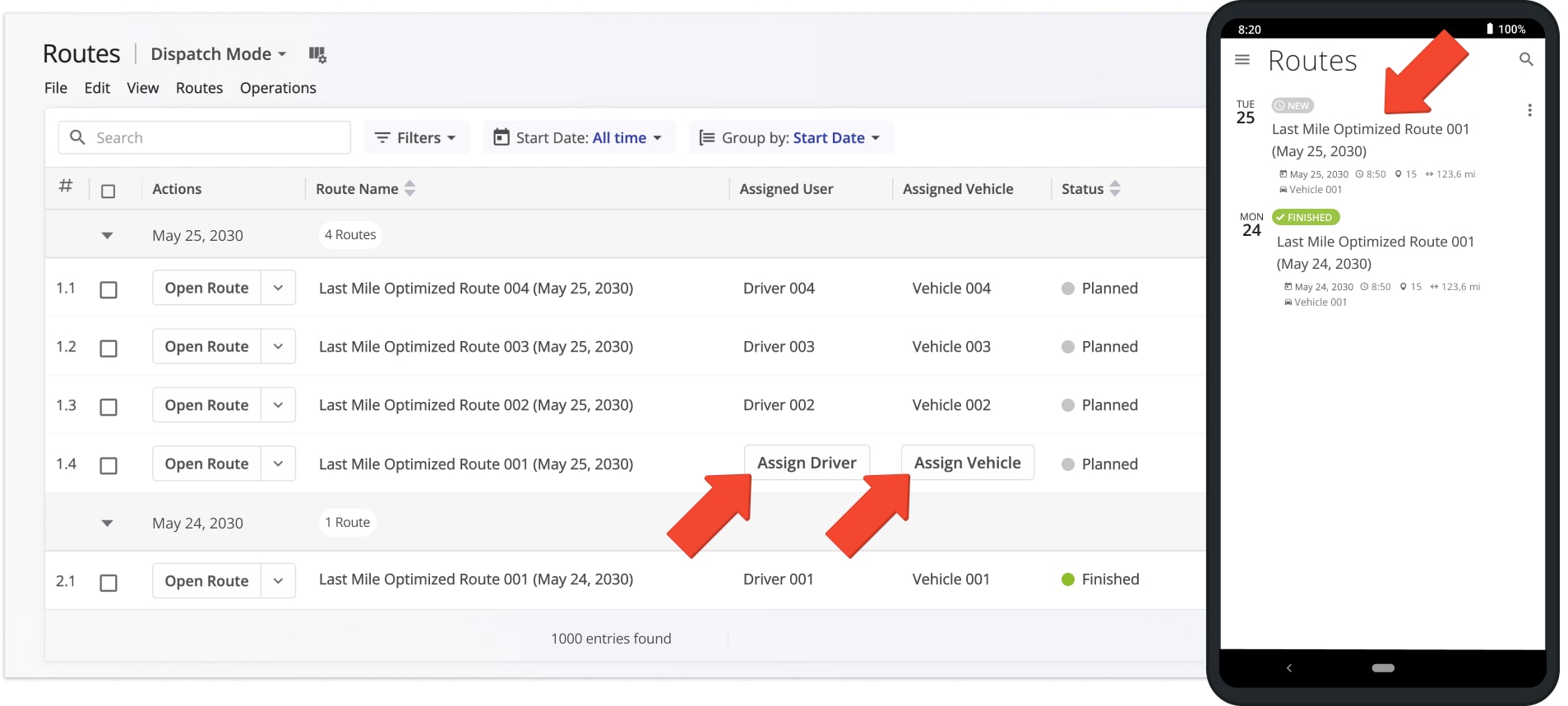Click Open Route for Route 004 (May 25)
Image resolution: width=1568 pixels, height=706 pixels.
(x=206, y=288)
